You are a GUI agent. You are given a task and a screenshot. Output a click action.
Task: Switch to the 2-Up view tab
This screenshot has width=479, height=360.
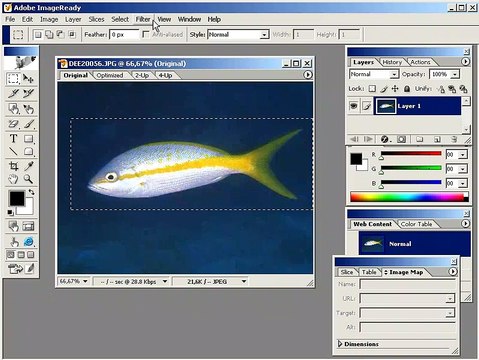coord(142,75)
